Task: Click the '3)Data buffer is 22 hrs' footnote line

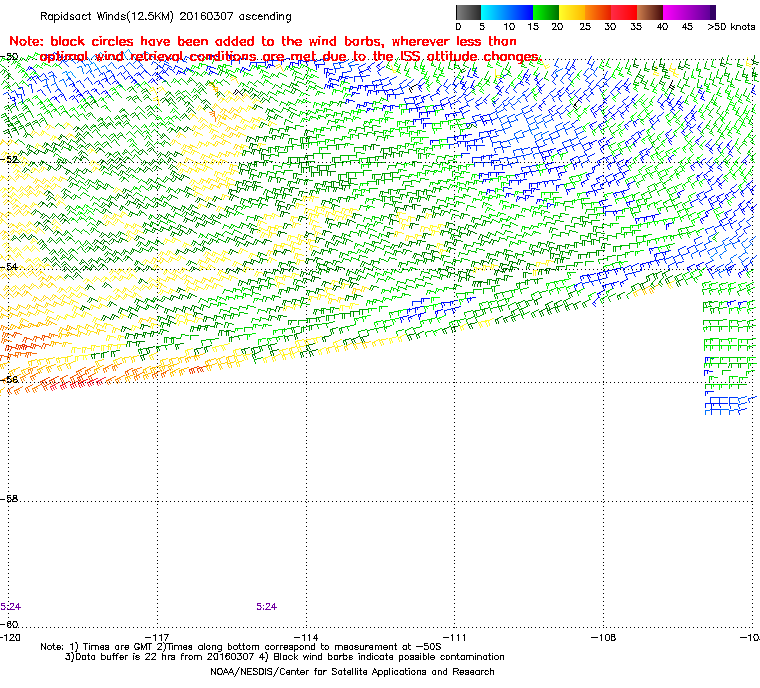Action: tap(285, 657)
